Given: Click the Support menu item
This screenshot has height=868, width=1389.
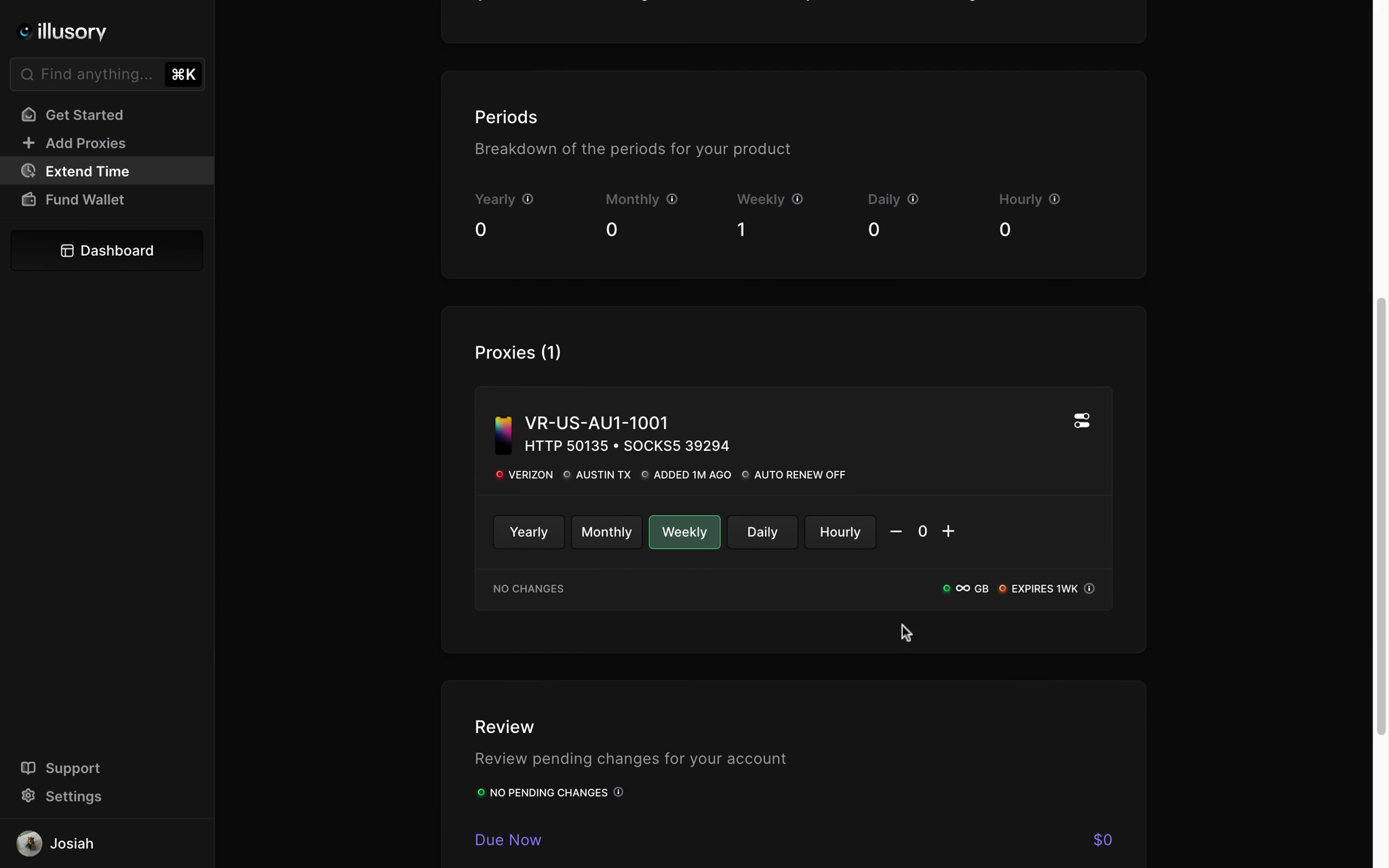Looking at the screenshot, I should (x=71, y=768).
